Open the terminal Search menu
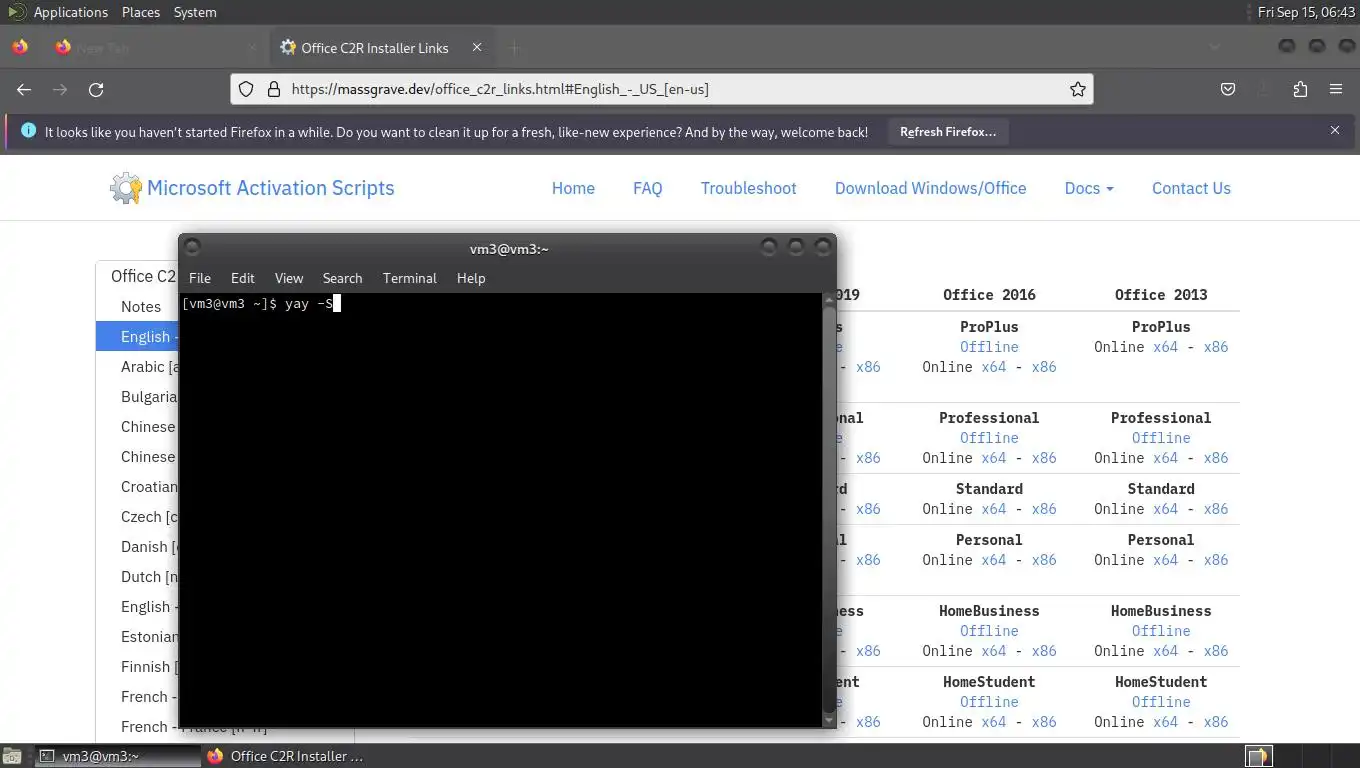The width and height of the screenshot is (1360, 768). (x=342, y=278)
